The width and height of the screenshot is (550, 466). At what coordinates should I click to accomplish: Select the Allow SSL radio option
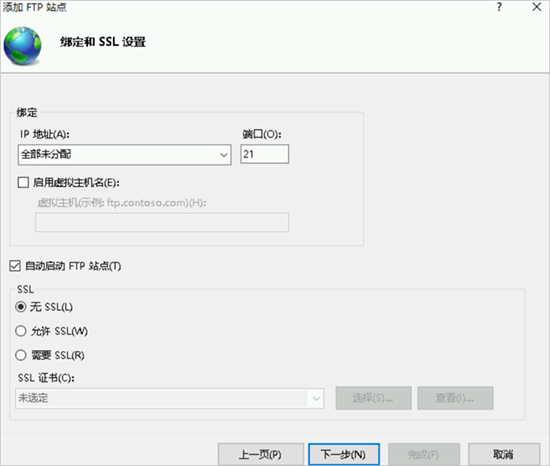[21, 331]
